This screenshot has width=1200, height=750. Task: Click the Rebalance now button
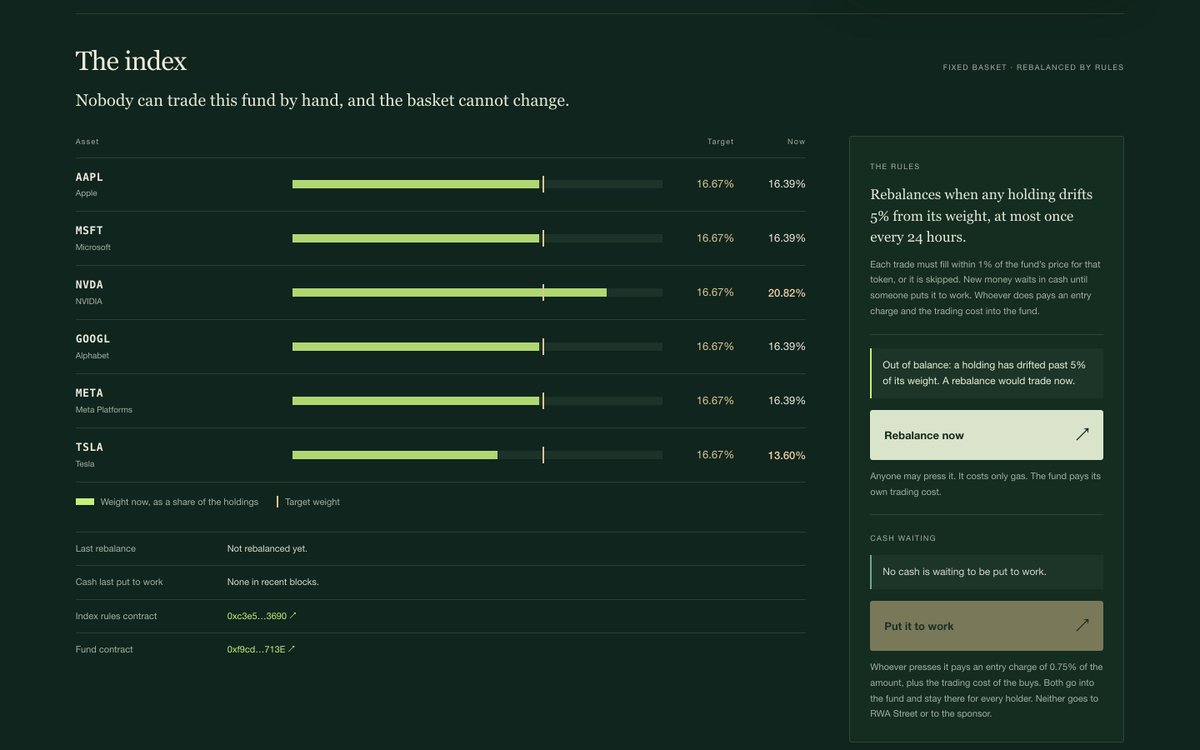986,435
